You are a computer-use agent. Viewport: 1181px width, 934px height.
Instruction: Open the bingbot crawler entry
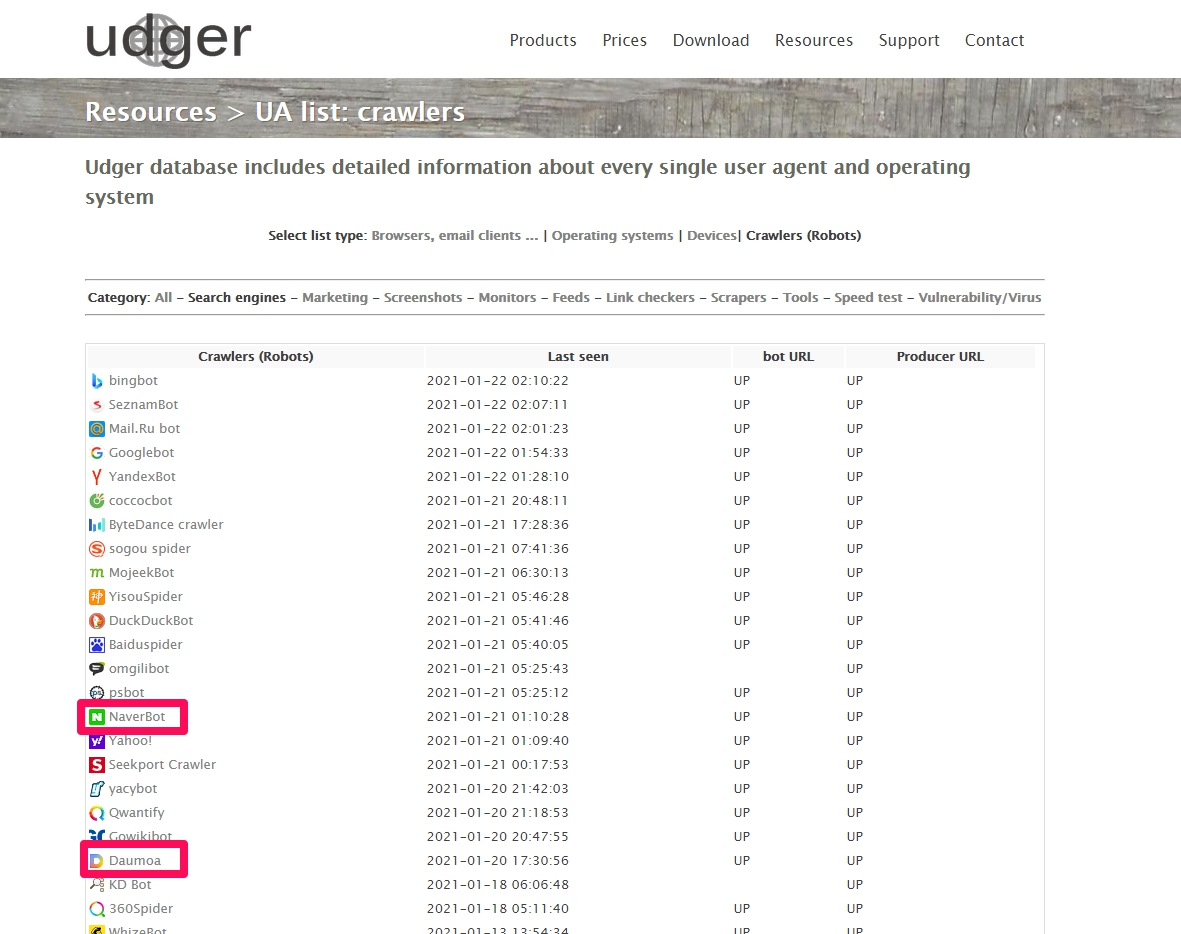pos(133,381)
